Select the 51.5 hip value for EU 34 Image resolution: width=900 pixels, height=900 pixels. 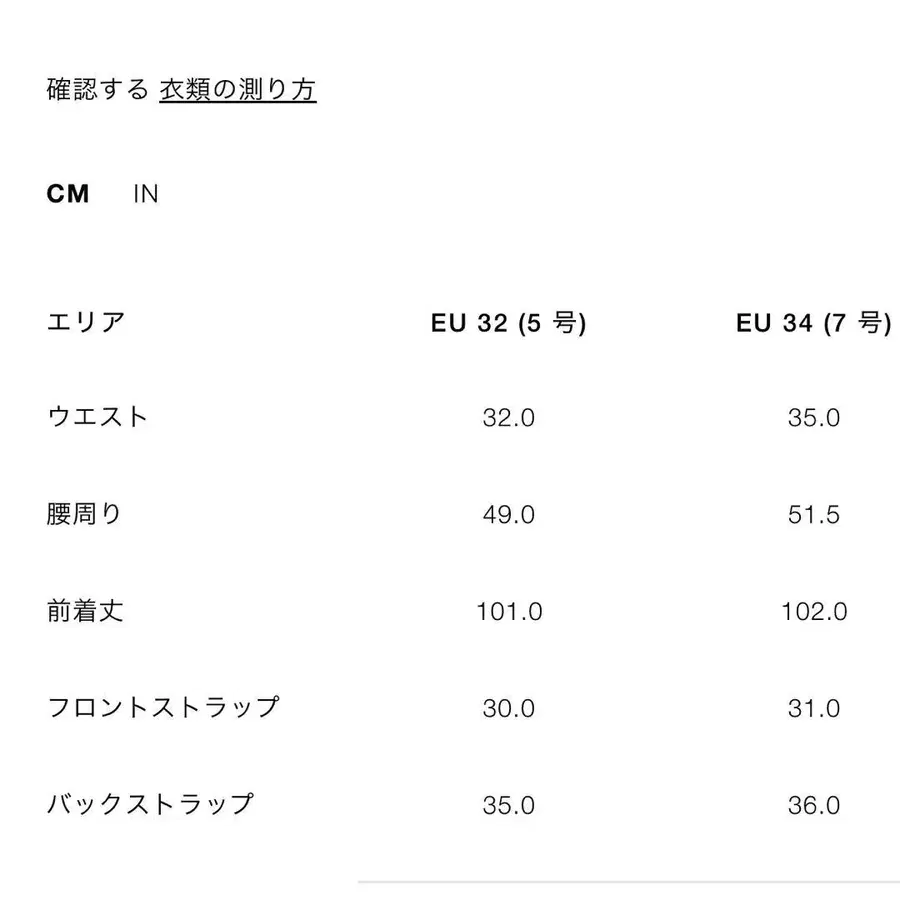click(812, 515)
